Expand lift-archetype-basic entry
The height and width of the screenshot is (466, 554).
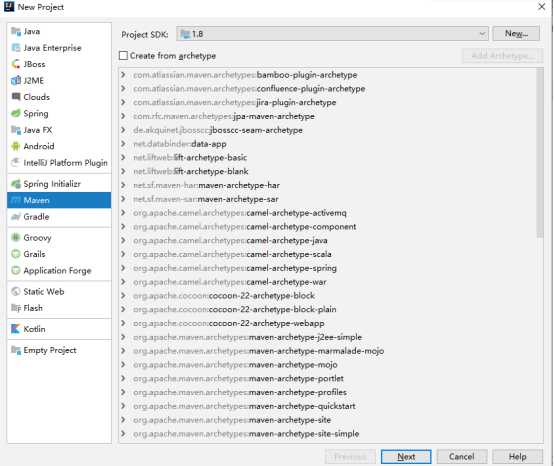[x=123, y=157]
